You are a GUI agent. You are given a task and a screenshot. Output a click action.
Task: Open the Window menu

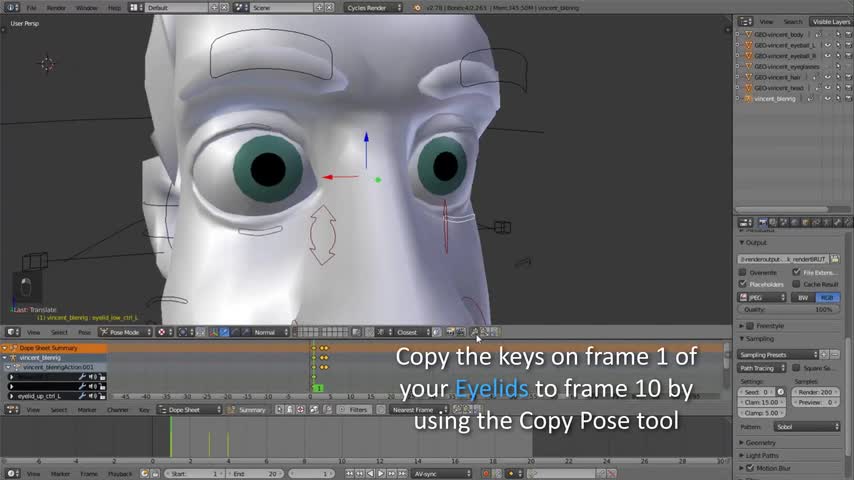87,8
